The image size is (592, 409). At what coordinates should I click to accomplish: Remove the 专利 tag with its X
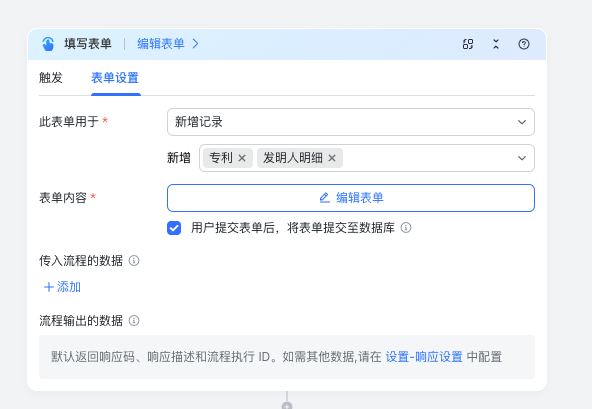[x=242, y=158]
